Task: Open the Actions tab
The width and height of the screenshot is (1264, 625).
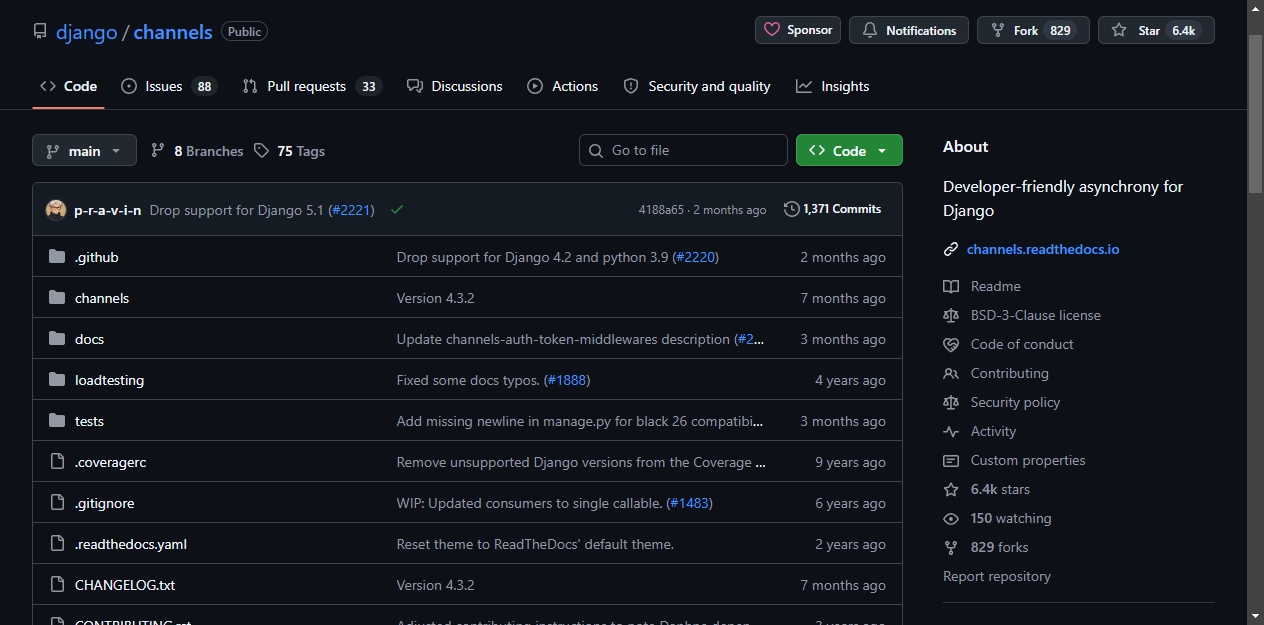Action: 563,86
